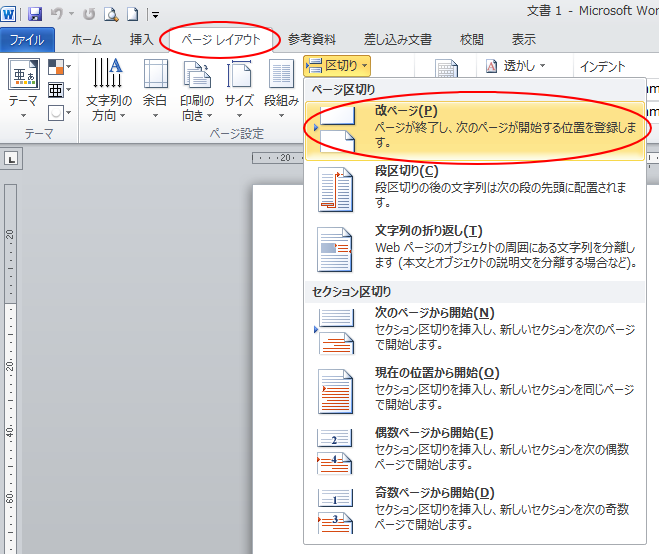The width and height of the screenshot is (659, 554).
Task: Insert 奇数ページから開始(D) section break
Action: coord(475,512)
